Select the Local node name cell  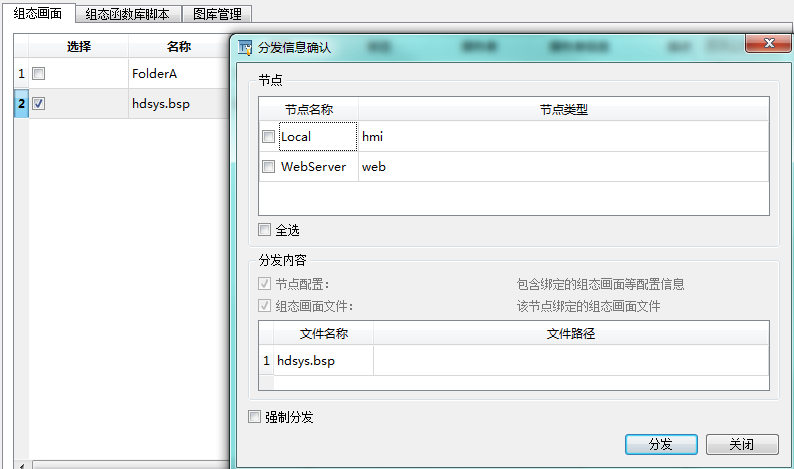(x=318, y=136)
